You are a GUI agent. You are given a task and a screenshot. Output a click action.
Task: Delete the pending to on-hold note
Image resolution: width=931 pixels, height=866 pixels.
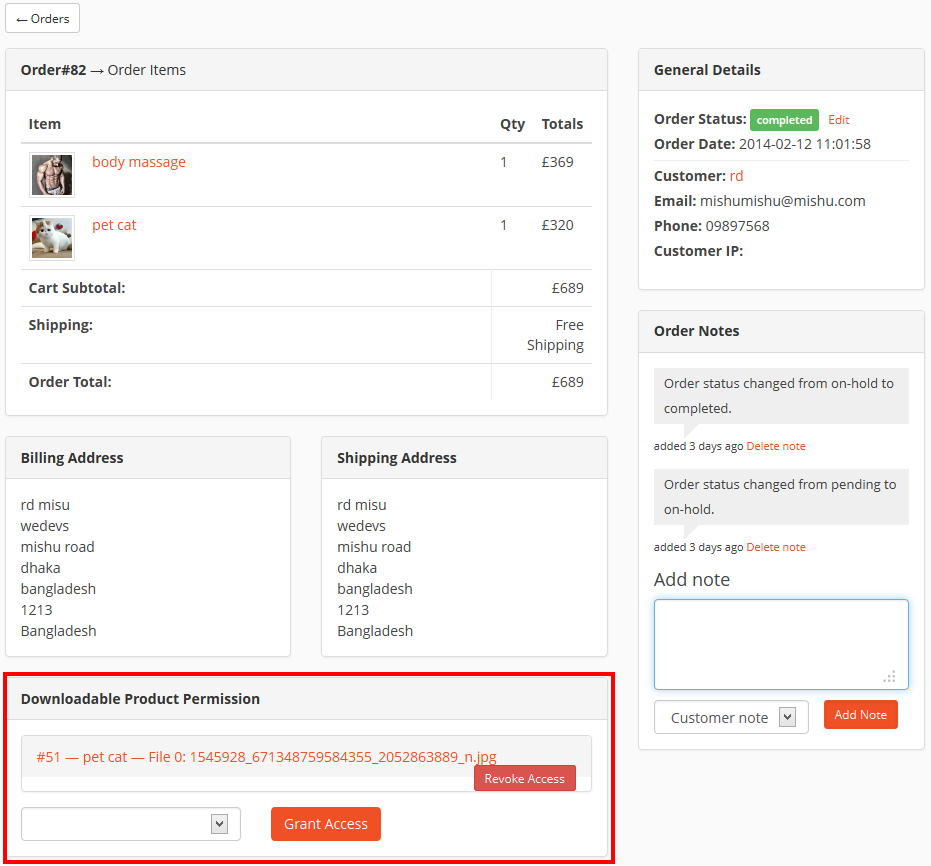(775, 547)
